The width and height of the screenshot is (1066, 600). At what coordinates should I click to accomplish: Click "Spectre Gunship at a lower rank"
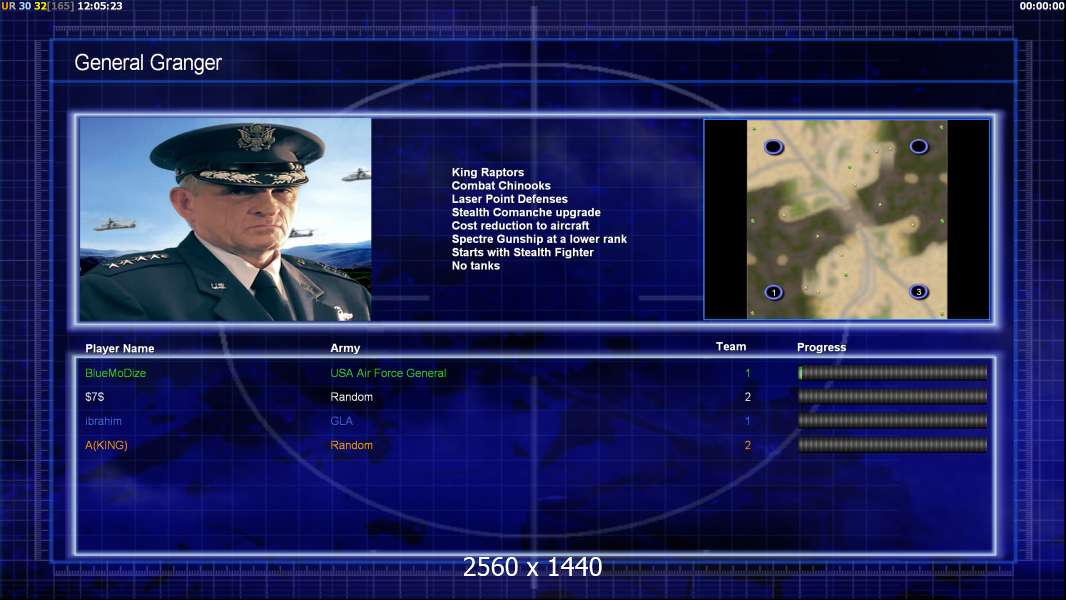coord(539,239)
